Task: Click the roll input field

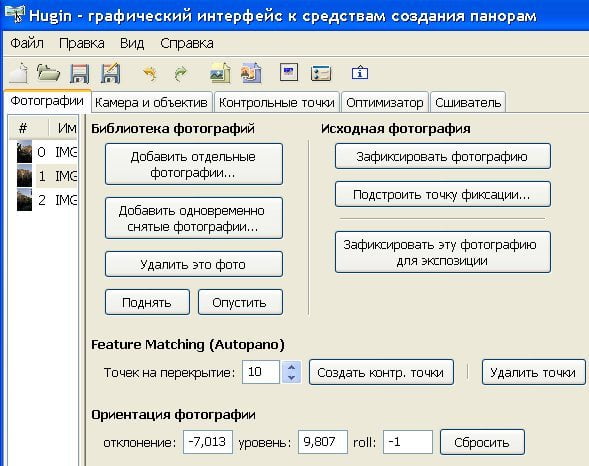Action: click(x=408, y=442)
